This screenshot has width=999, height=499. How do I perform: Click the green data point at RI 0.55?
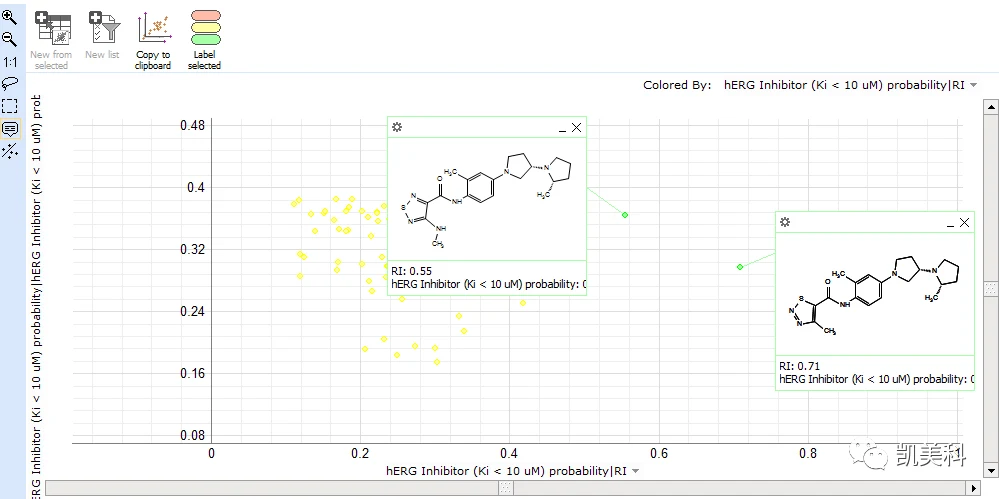[625, 215]
